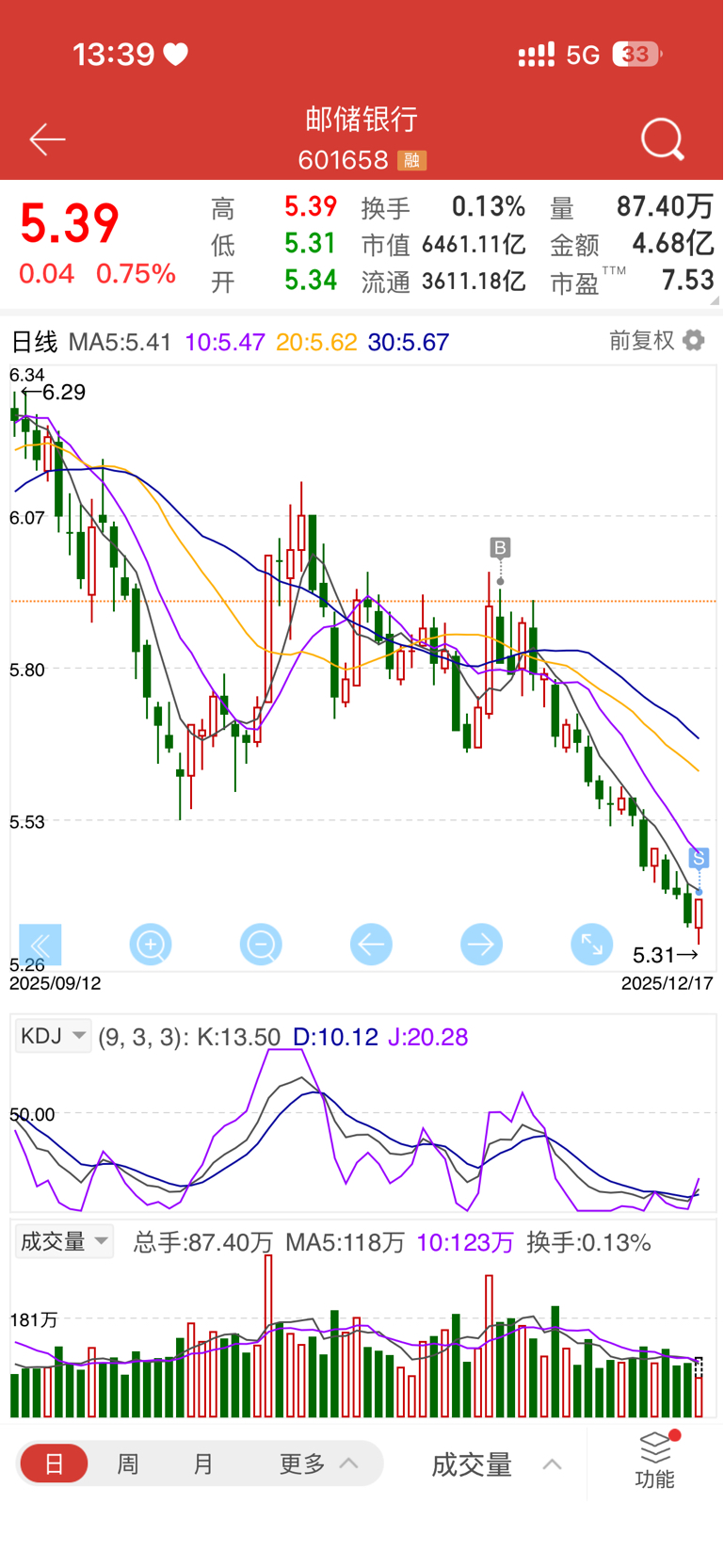724x1568 pixels.
Task: Zoom out the candlestick chart
Action: pos(261,945)
